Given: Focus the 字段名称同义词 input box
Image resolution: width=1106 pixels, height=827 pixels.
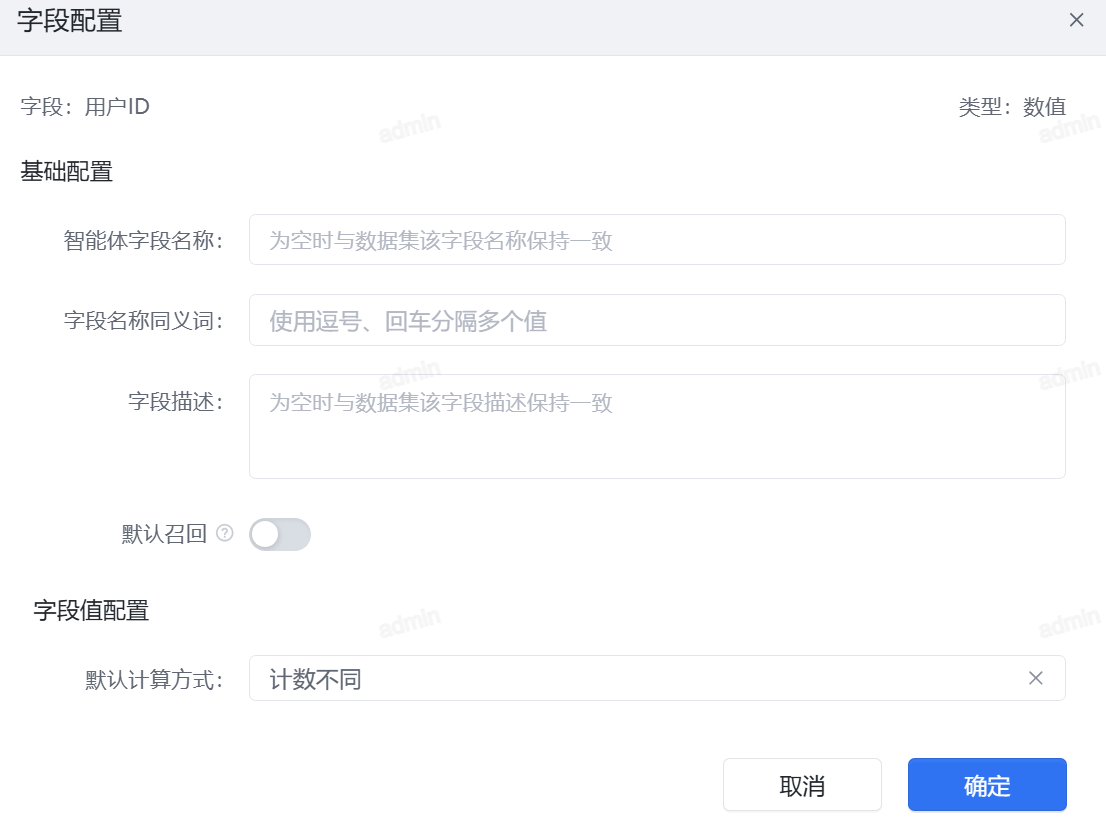Looking at the screenshot, I should (657, 320).
